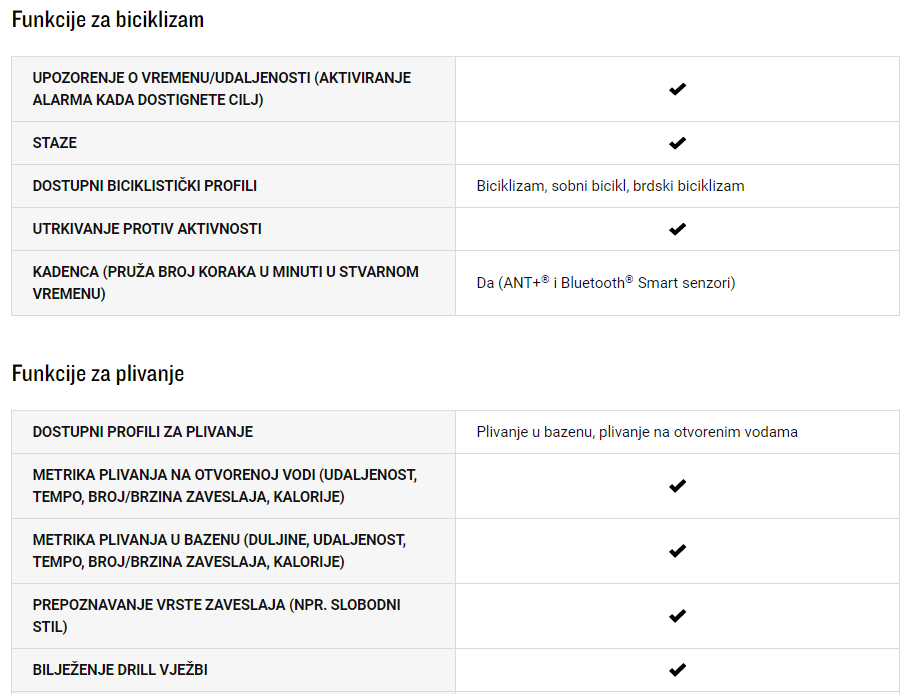The height and width of the screenshot is (694, 912).
Task: Click checkmark for time/distance alert row
Action: [677, 89]
